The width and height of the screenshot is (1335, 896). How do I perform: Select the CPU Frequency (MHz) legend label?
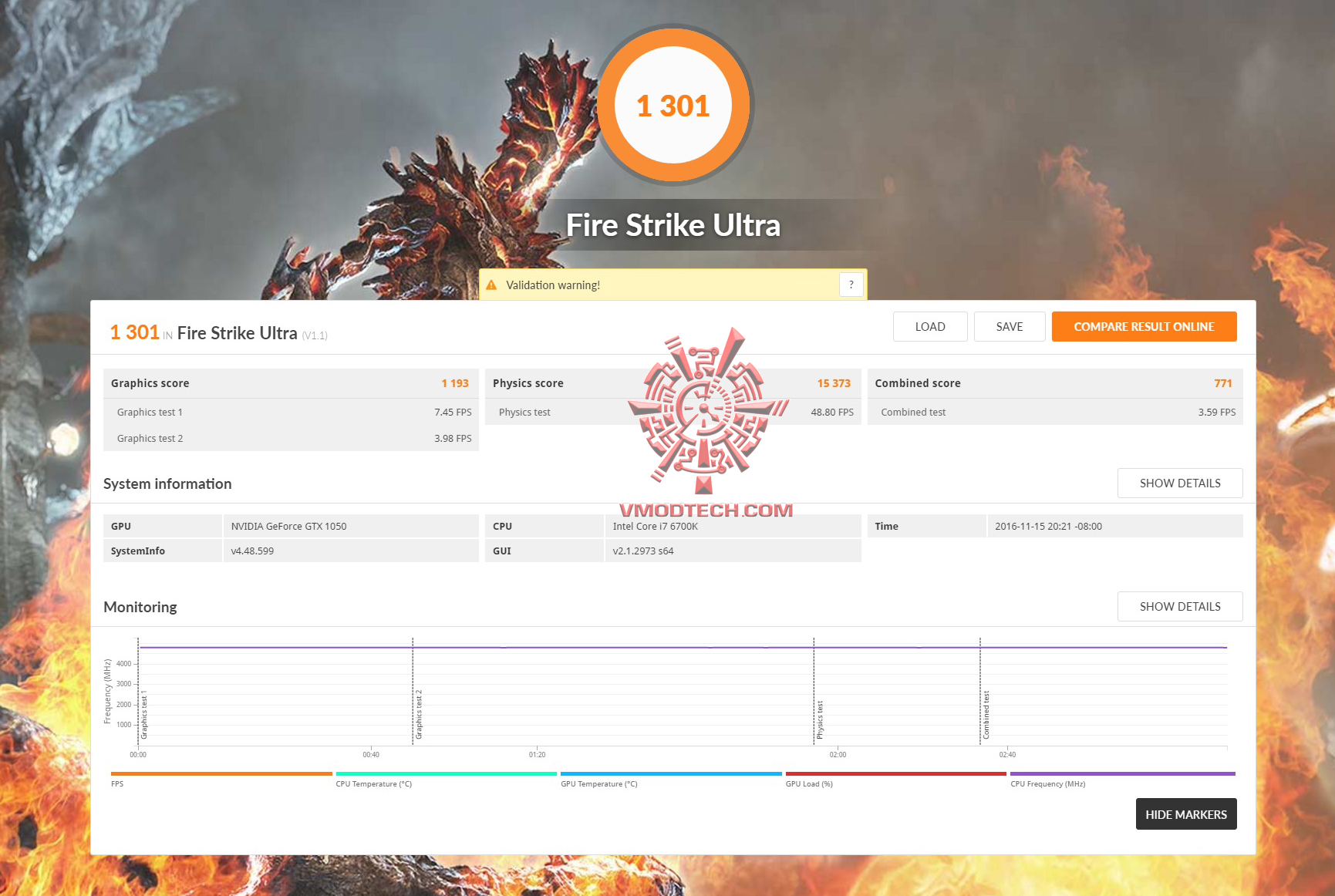[1048, 784]
